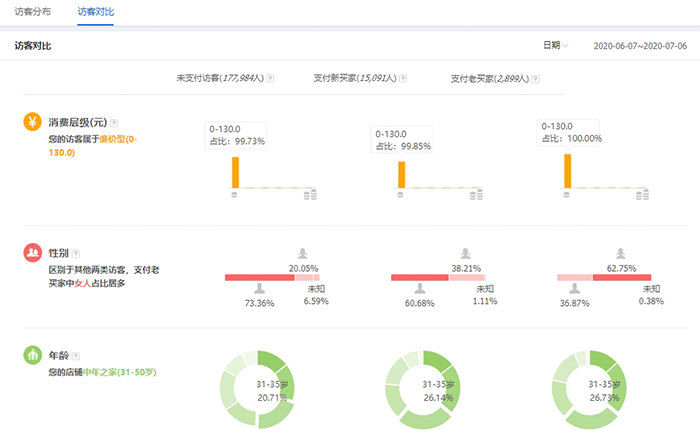Open help icon next to 未支付访客 count
700x430 pixels.
point(270,77)
